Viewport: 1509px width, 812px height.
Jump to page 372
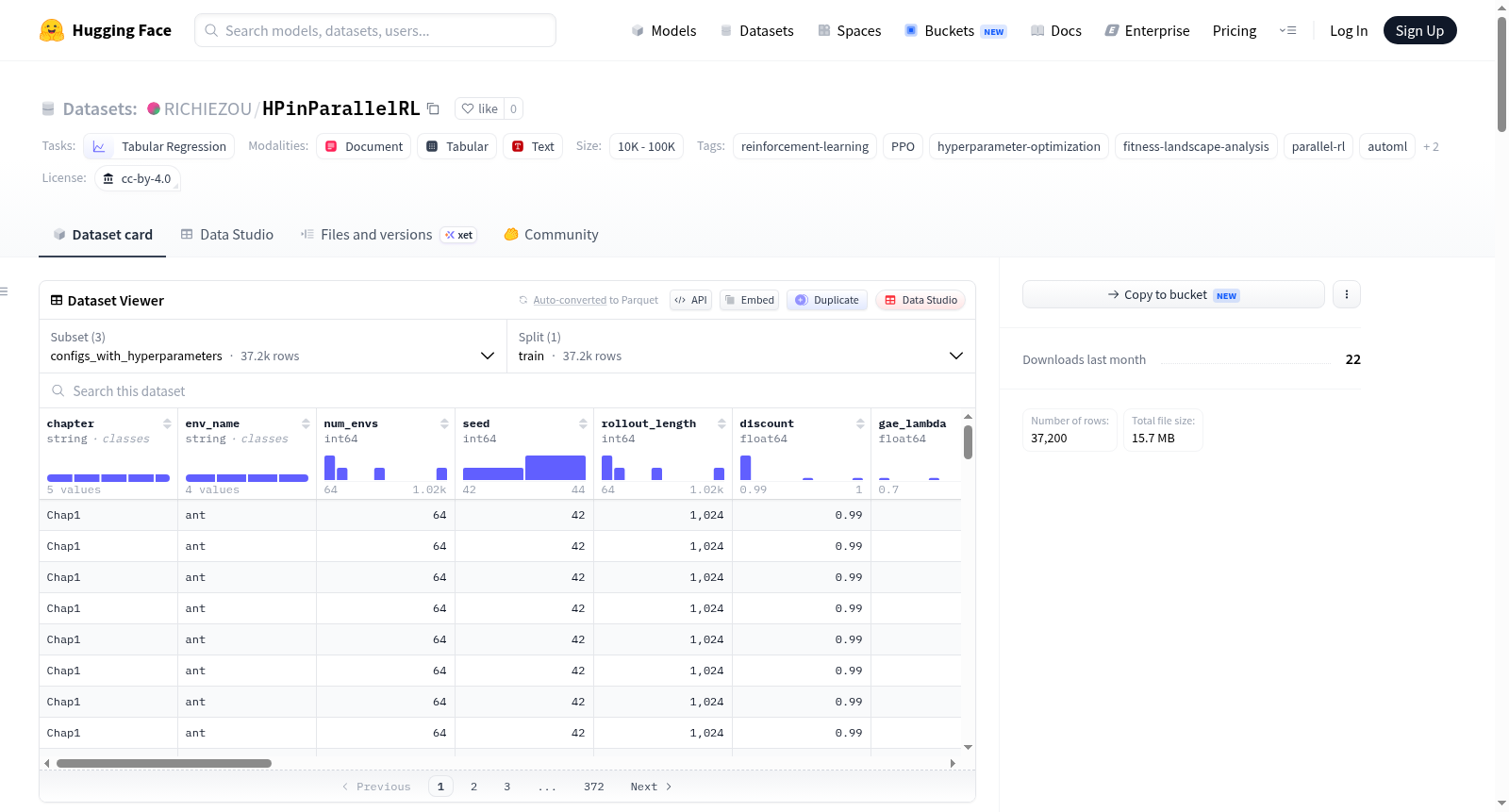point(593,787)
